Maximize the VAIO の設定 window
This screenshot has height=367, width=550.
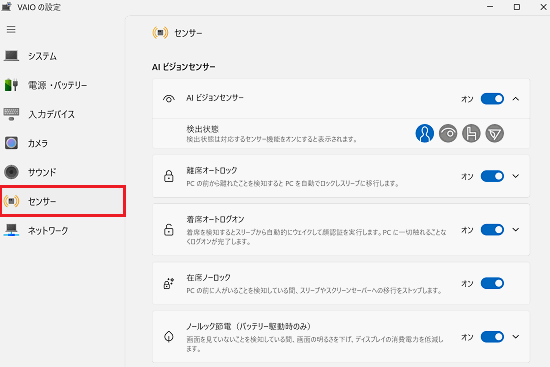(x=517, y=7)
